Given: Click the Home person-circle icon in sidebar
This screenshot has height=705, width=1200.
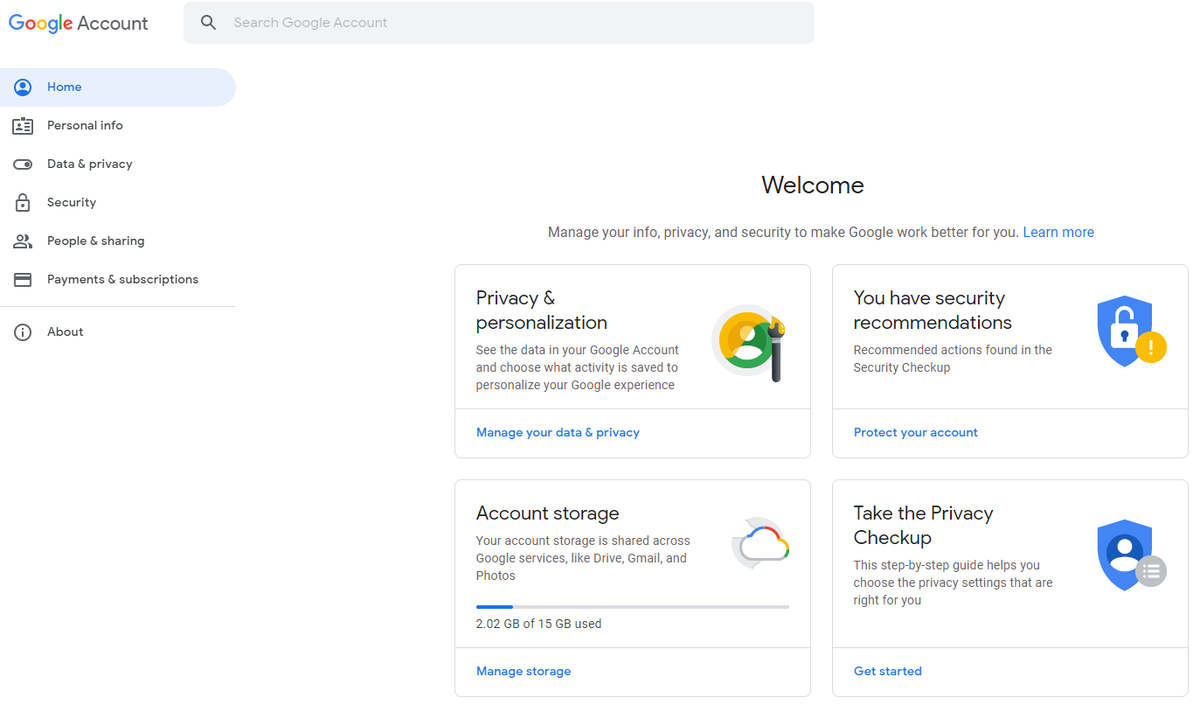Looking at the screenshot, I should click(22, 87).
